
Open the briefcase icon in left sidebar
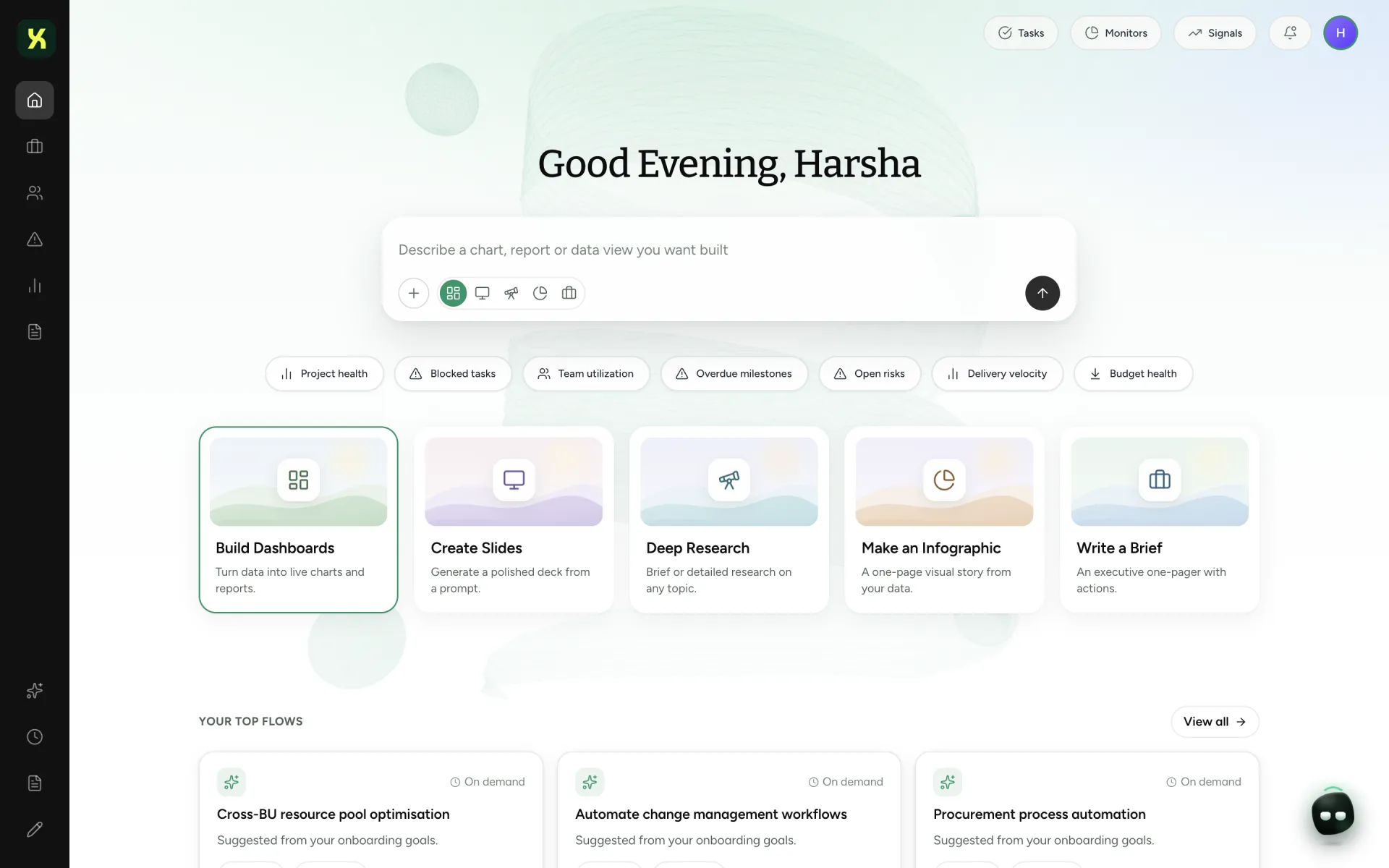pos(35,146)
